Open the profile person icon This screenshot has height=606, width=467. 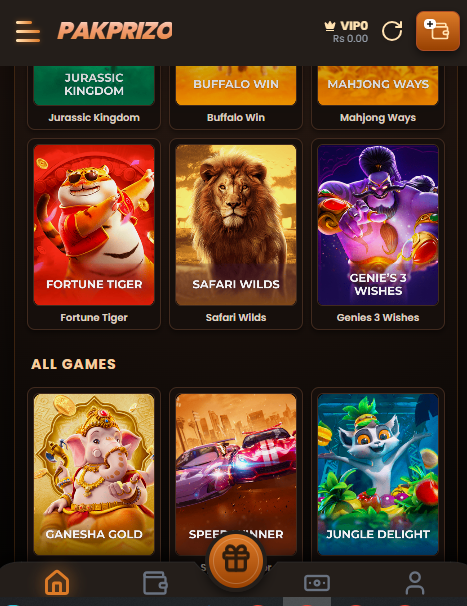414,583
